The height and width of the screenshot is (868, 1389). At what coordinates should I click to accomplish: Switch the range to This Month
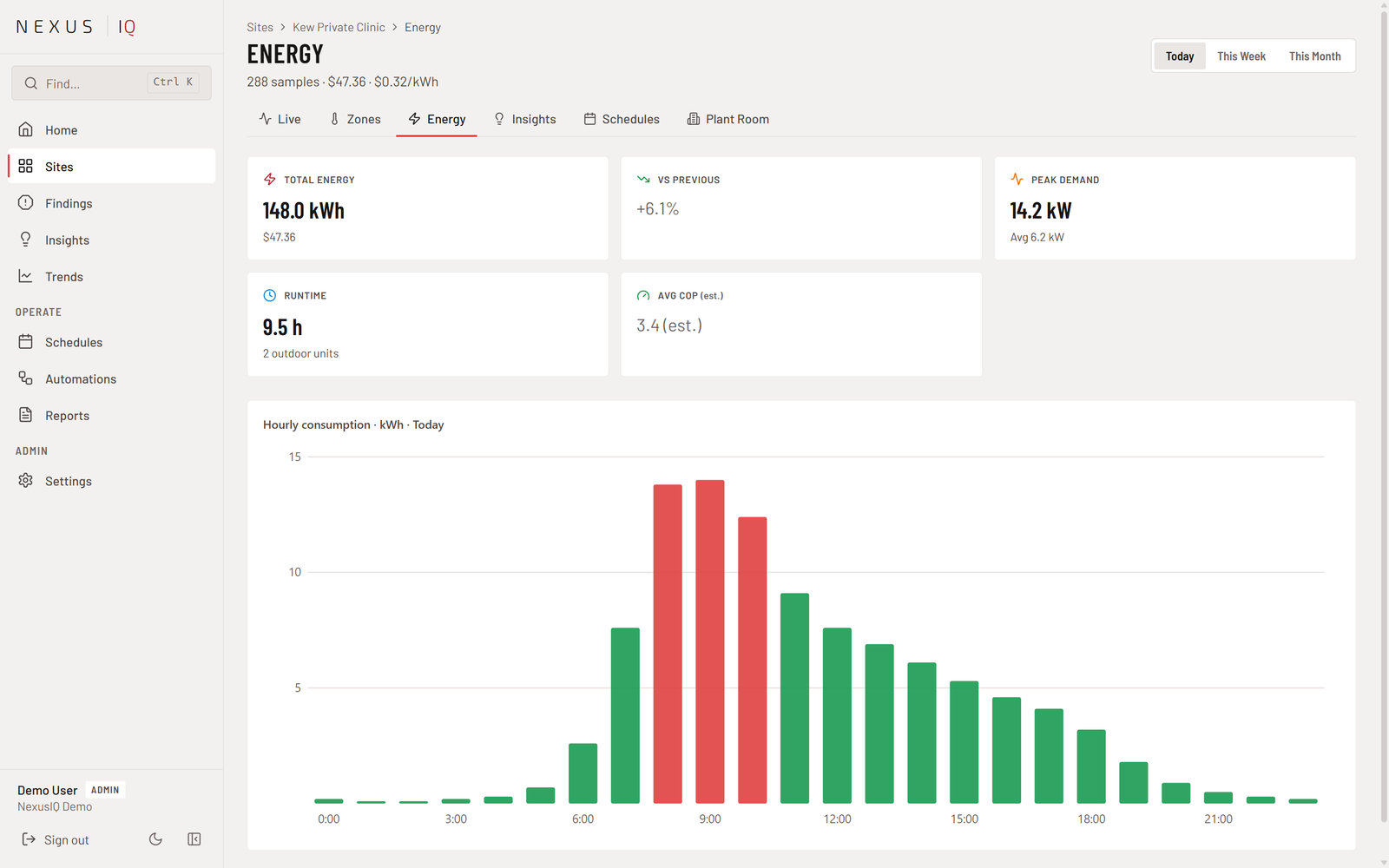(x=1315, y=56)
